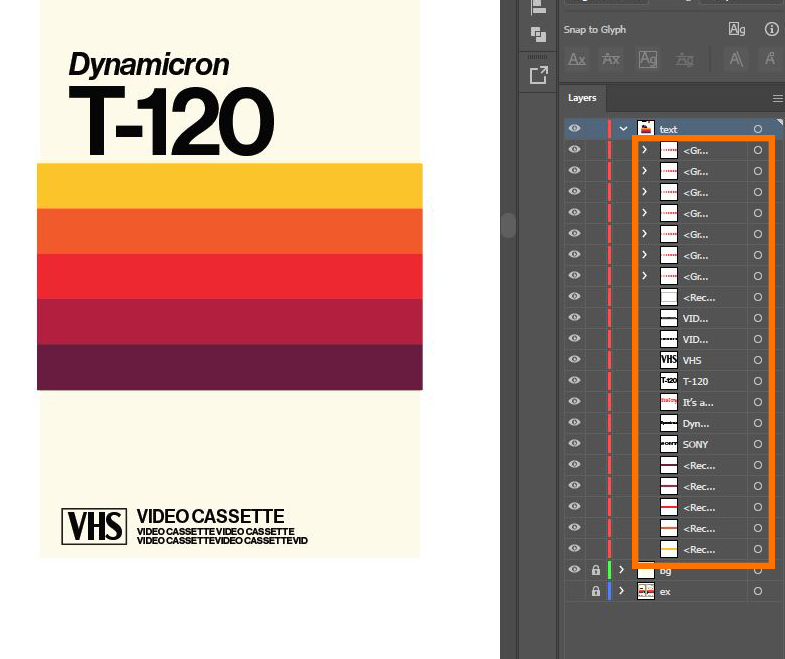Select the VHS logo box on artboard
785x659 pixels.
point(94,526)
